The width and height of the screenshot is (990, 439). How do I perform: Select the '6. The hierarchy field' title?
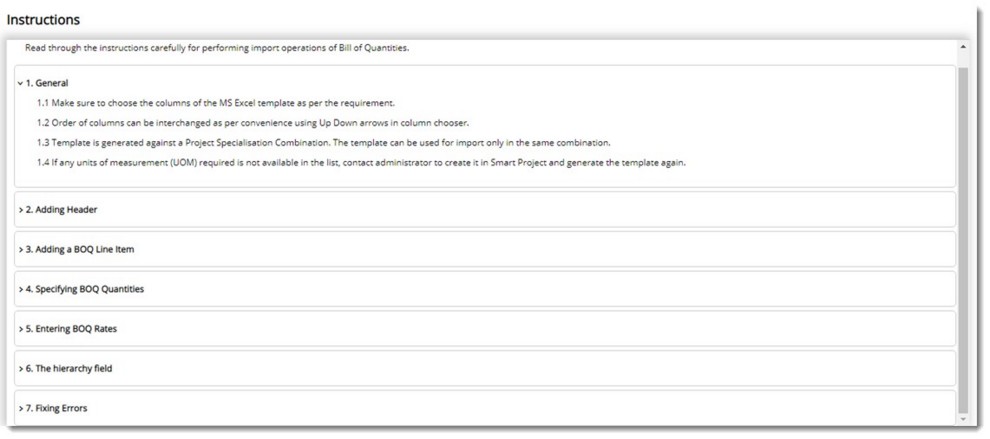[69, 368]
